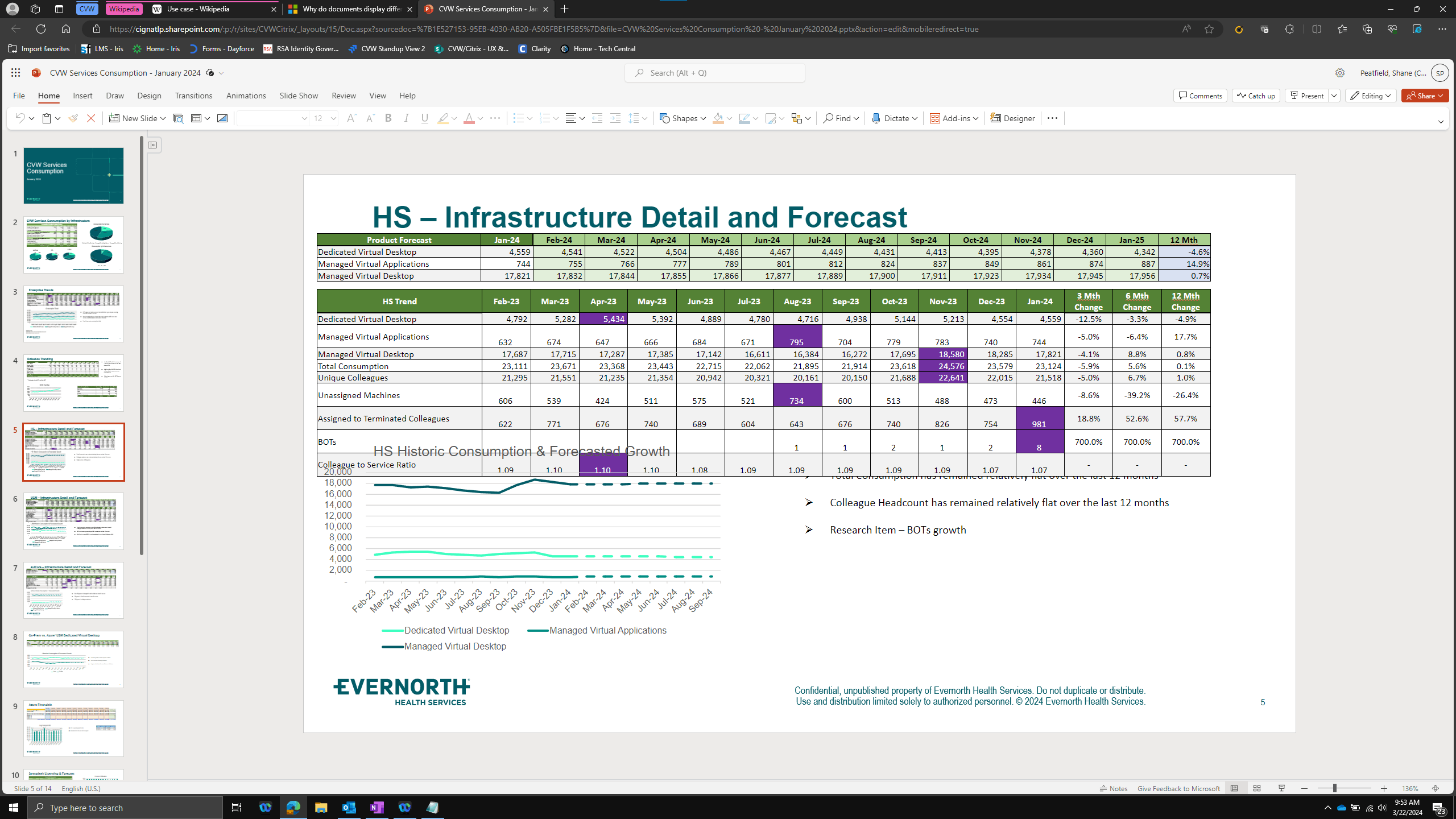This screenshot has height=819, width=1456.
Task: Click the Format Painter icon
Action: pyautogui.click(x=73, y=118)
